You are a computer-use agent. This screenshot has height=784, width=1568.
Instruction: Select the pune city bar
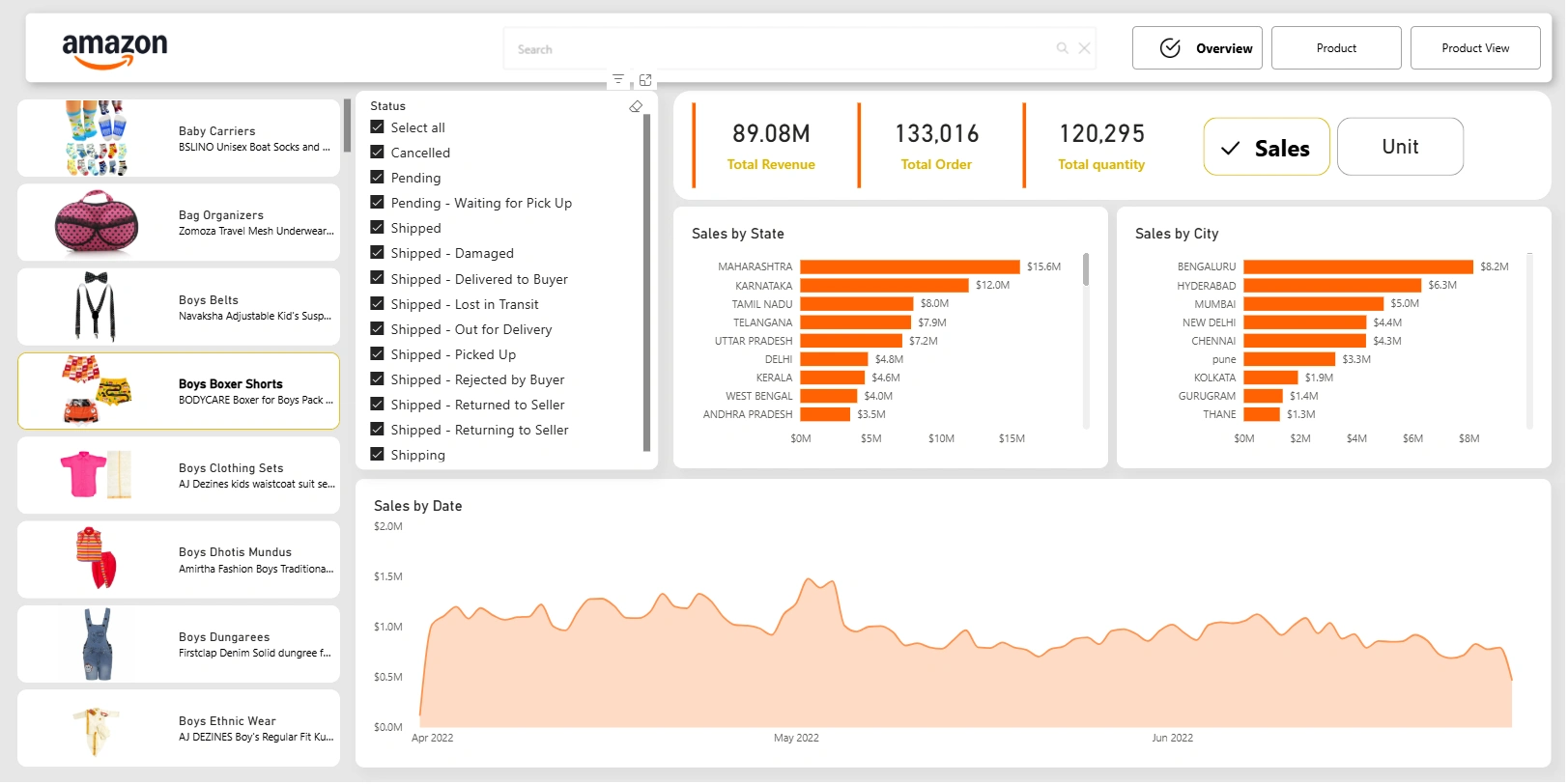click(x=1289, y=359)
